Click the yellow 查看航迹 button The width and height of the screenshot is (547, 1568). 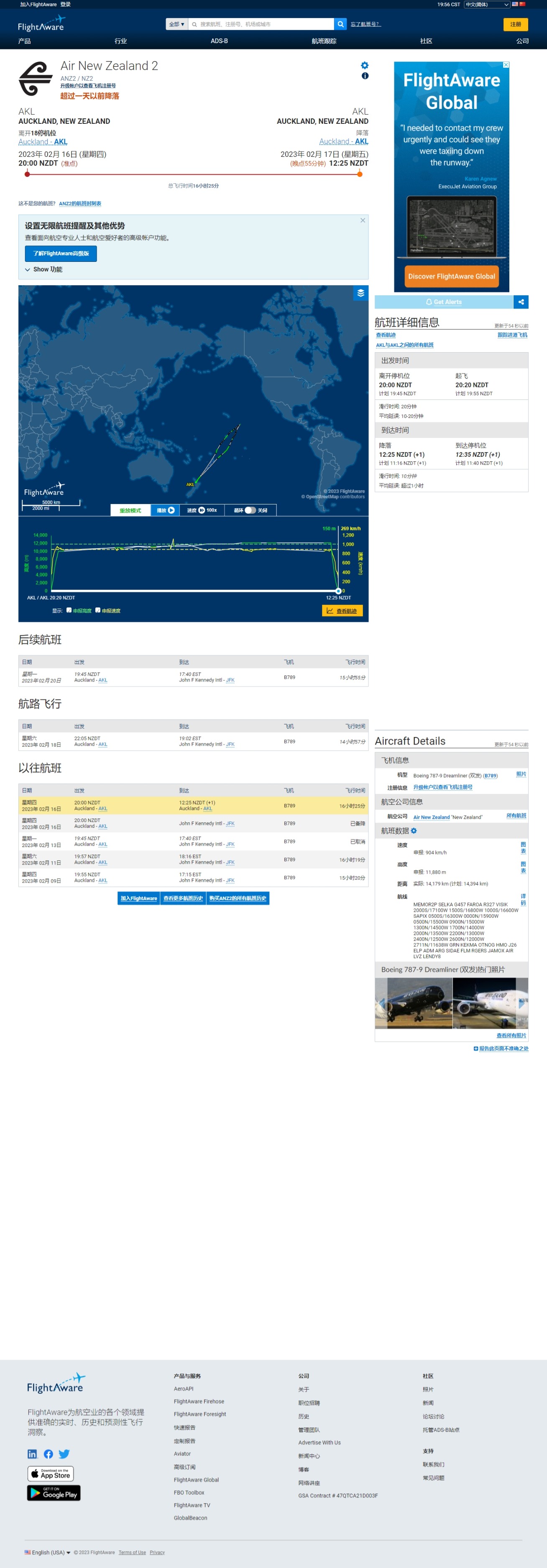(342, 611)
